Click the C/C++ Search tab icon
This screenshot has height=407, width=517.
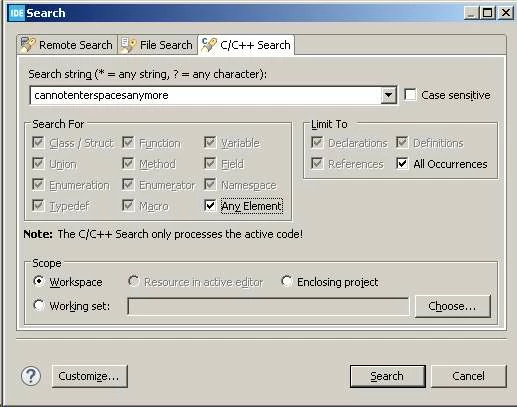click(209, 45)
